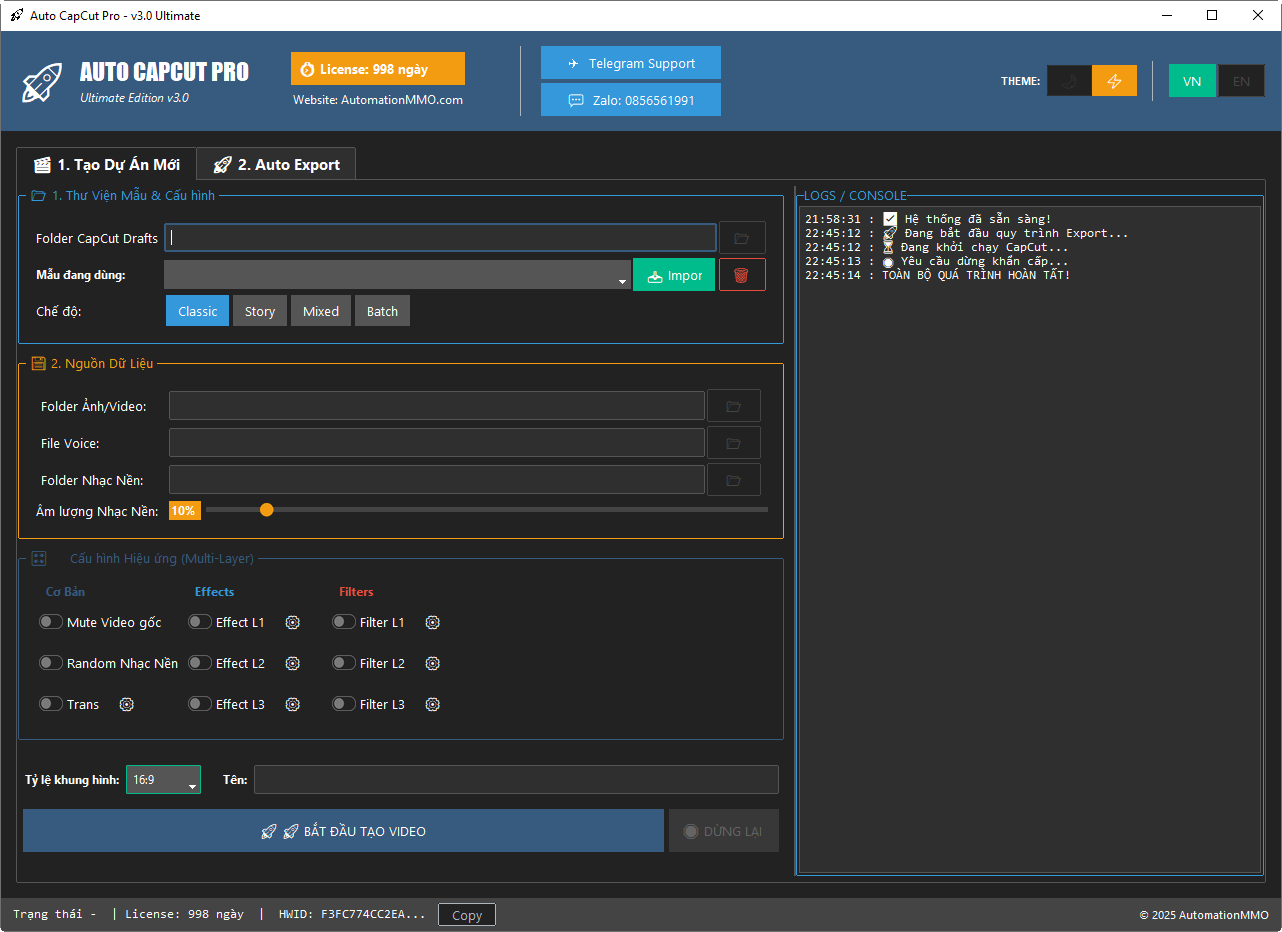The image size is (1282, 932).
Task: Select the lightning bolt theme icon
Action: 1114,81
